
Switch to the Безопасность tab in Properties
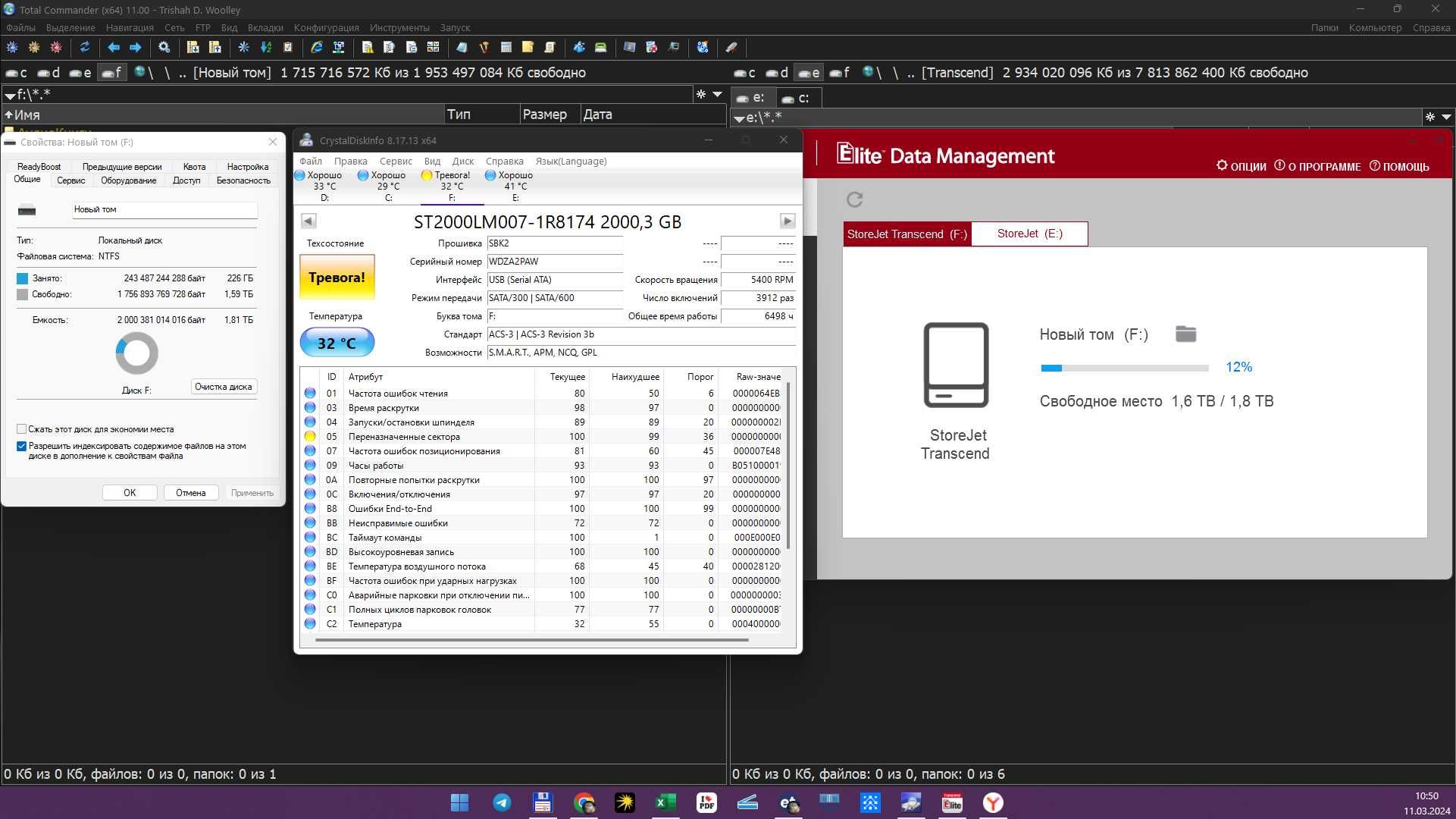(x=243, y=180)
